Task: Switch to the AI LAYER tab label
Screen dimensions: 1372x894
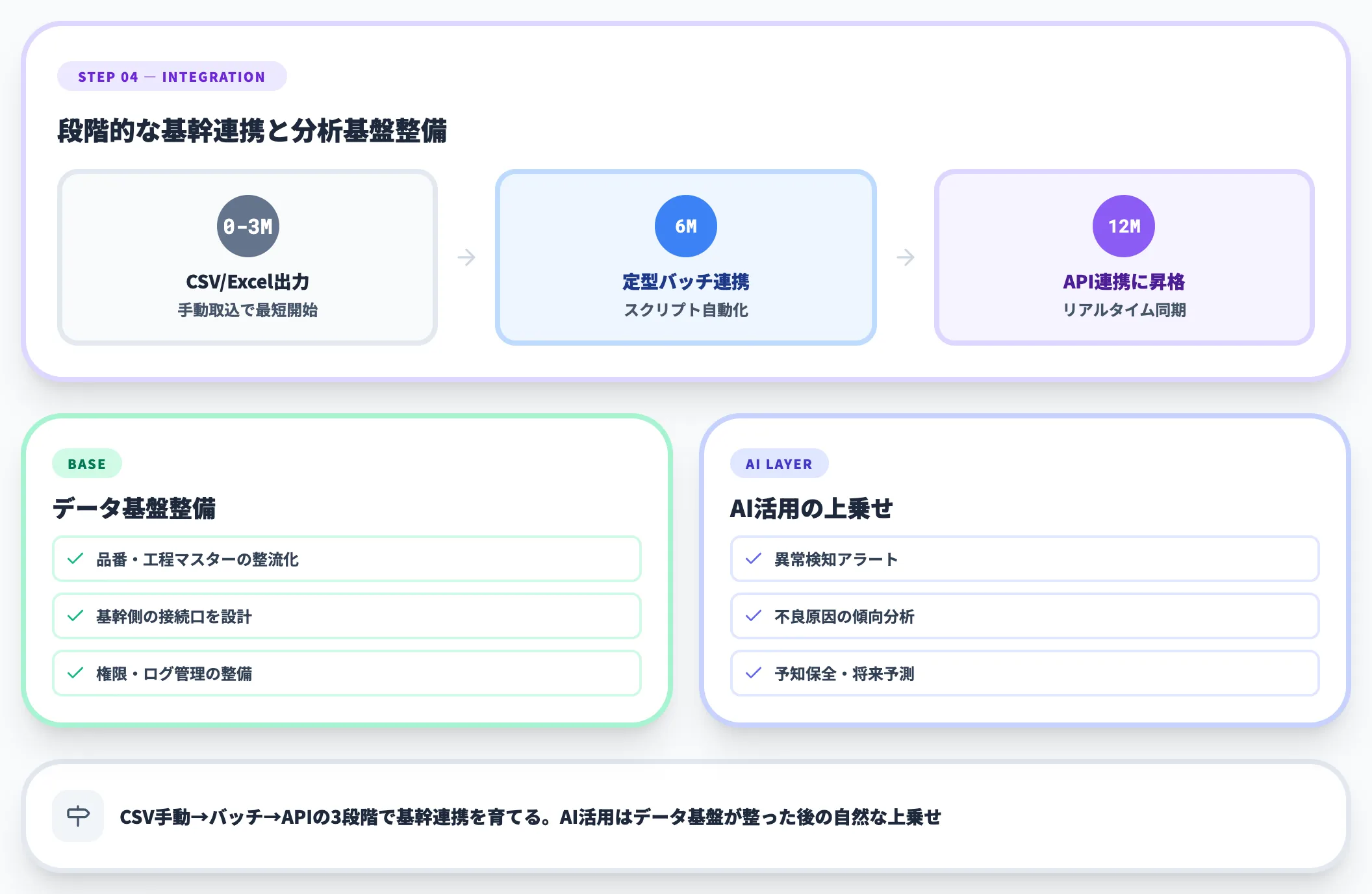Action: (x=780, y=463)
